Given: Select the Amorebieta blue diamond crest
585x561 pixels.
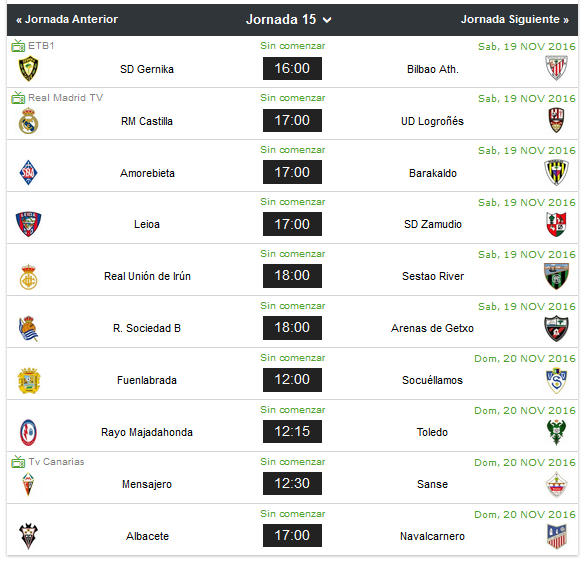Looking at the screenshot, I should (x=28, y=172).
